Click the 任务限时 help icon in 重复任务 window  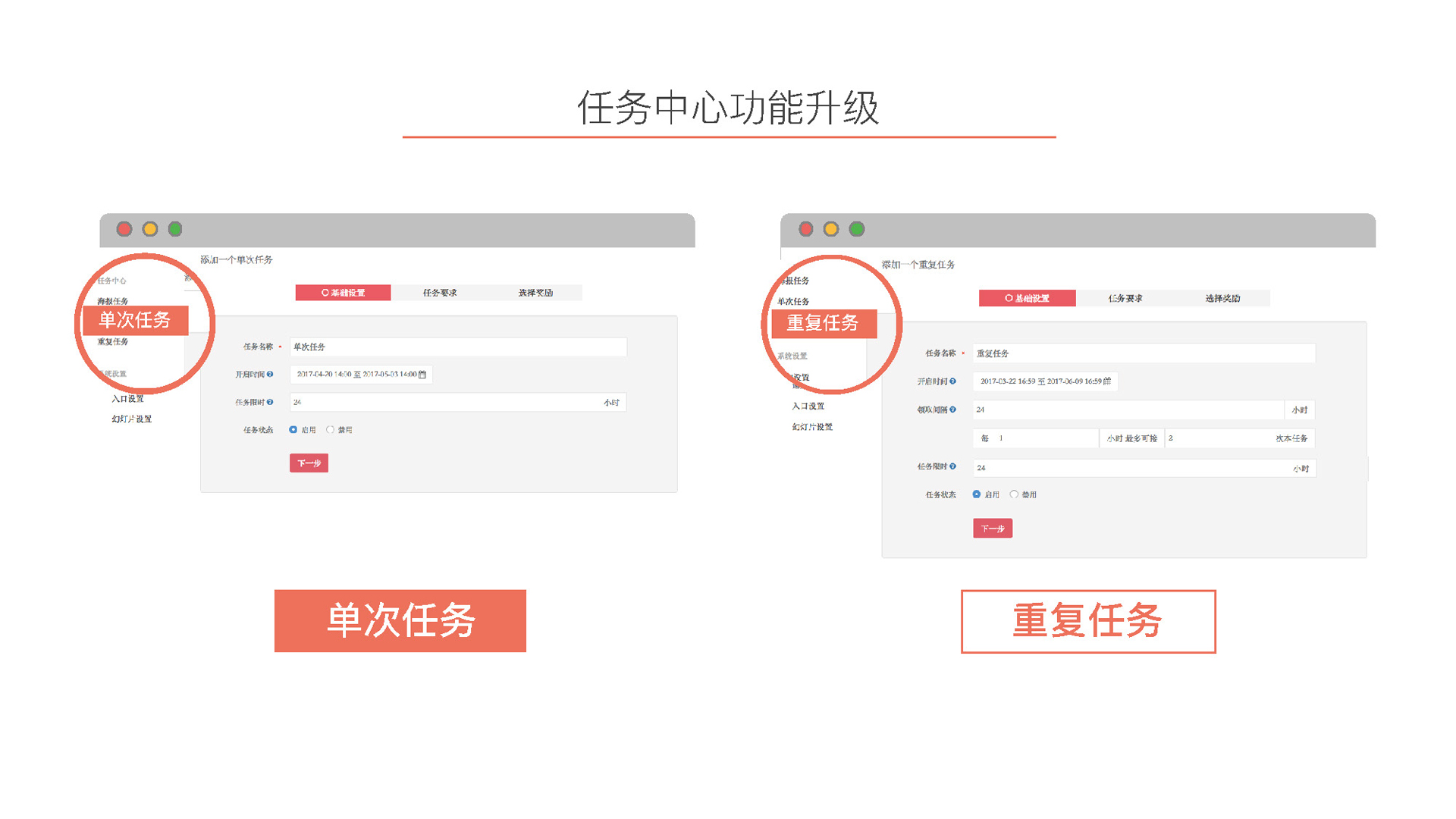[952, 466]
